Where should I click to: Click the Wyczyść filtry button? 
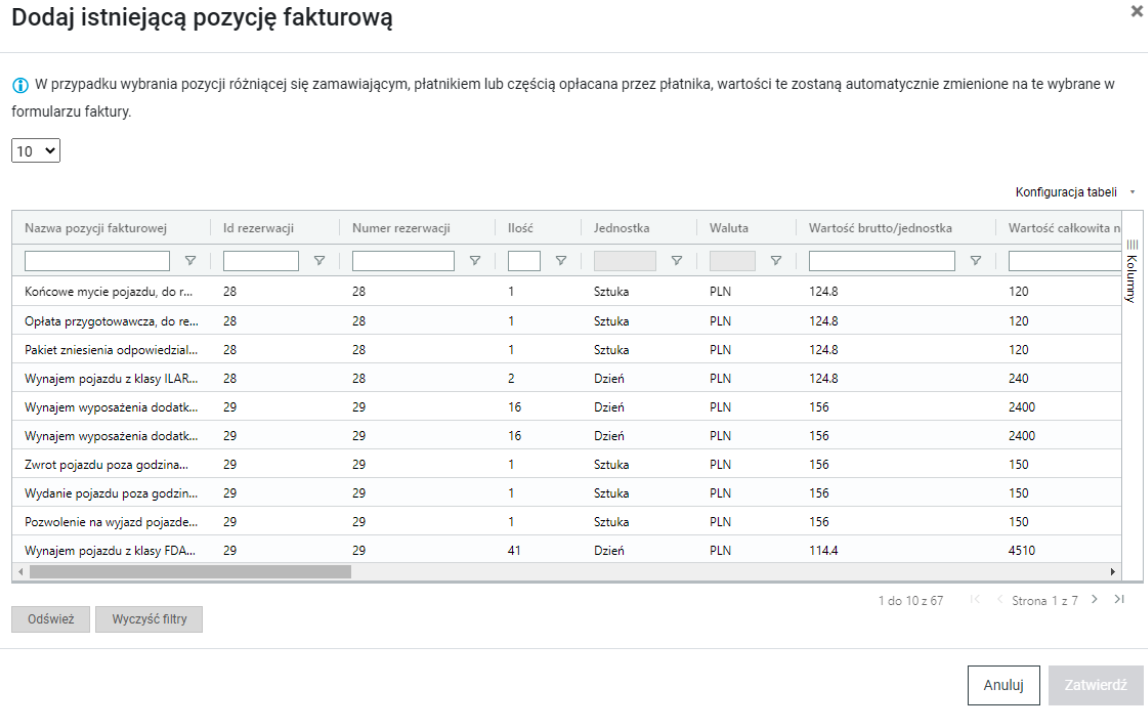pyautogui.click(x=148, y=619)
